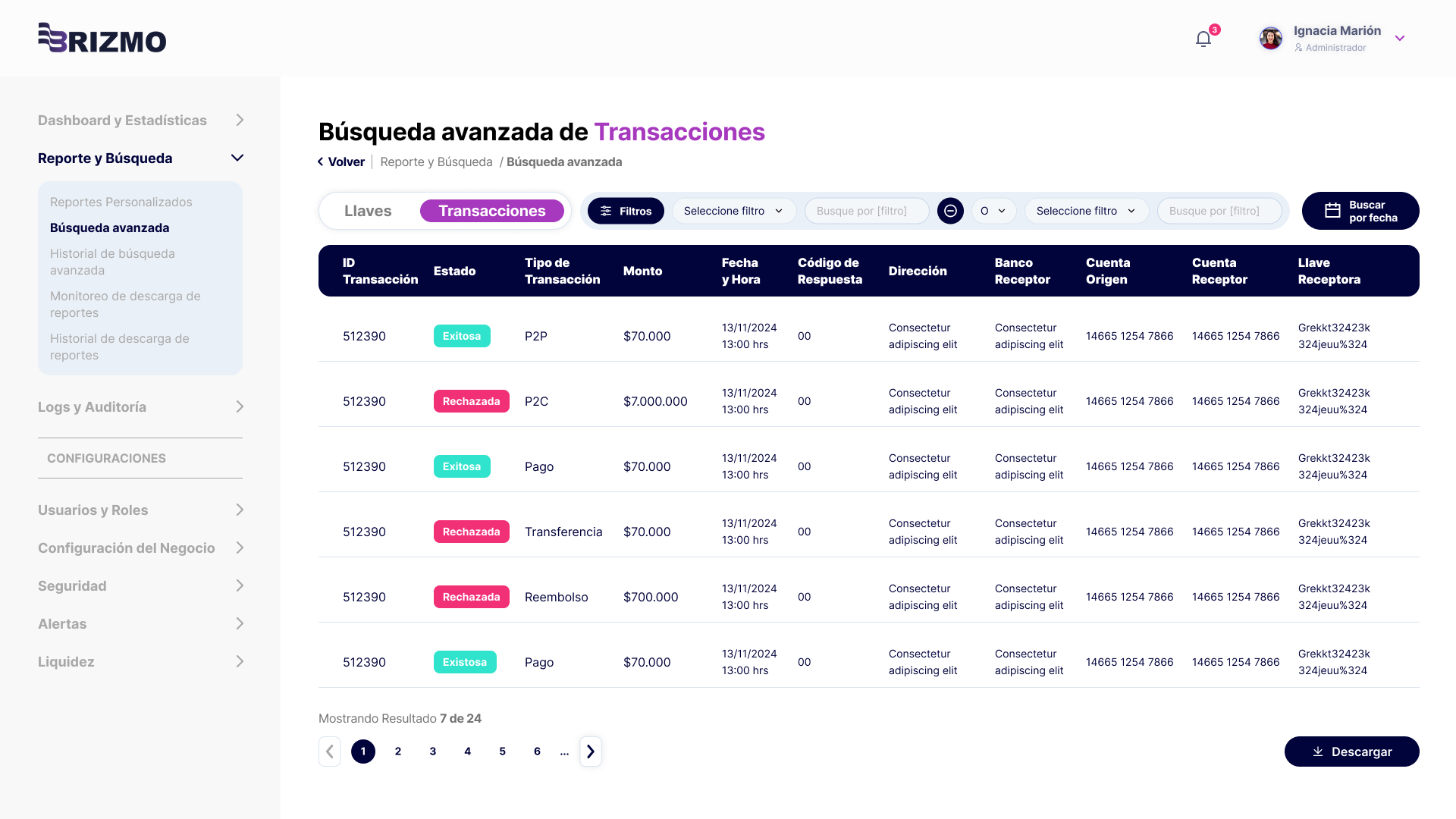This screenshot has width=1456, height=819.
Task: Click the Descargar button
Action: [1351, 752]
